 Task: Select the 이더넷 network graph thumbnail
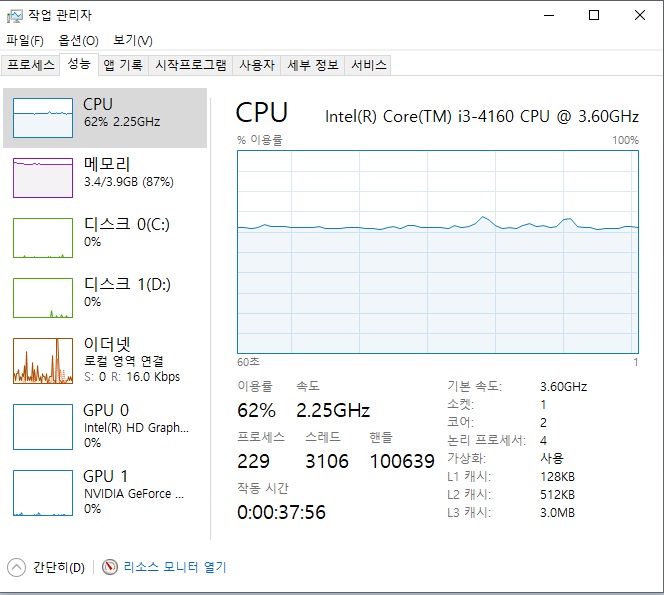pos(42,361)
